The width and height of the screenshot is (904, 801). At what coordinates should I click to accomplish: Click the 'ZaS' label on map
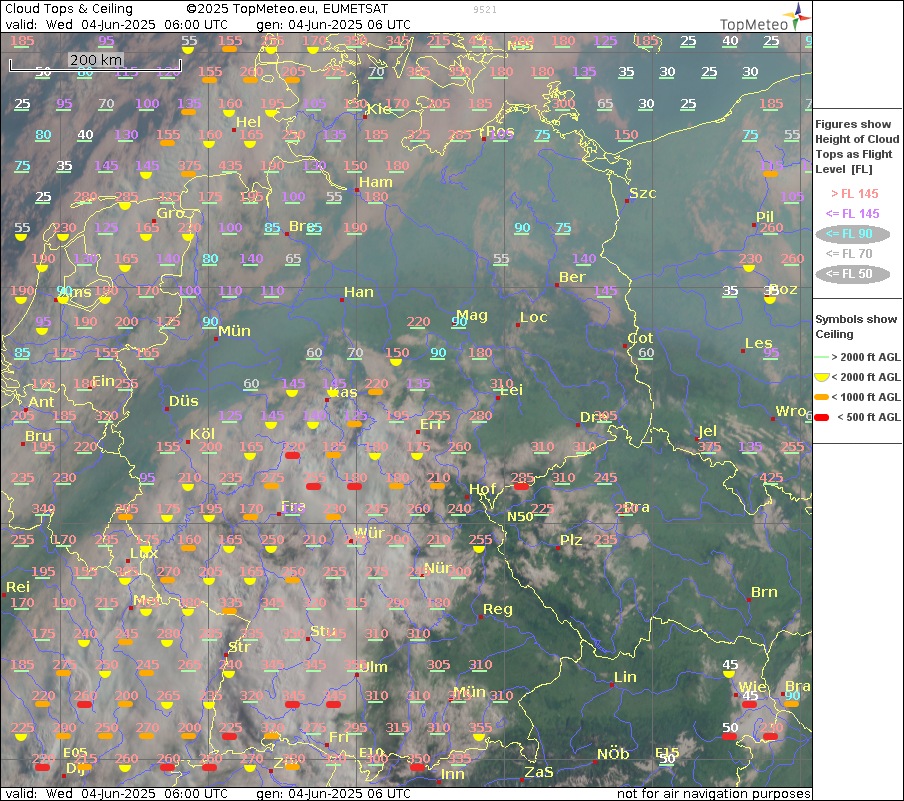(538, 772)
